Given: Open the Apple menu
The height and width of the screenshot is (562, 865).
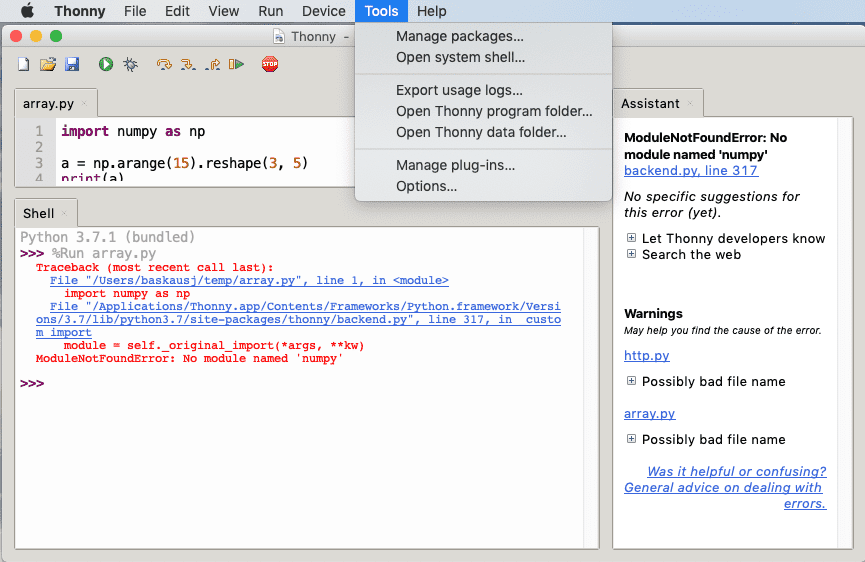Looking at the screenshot, I should click(x=26, y=10).
